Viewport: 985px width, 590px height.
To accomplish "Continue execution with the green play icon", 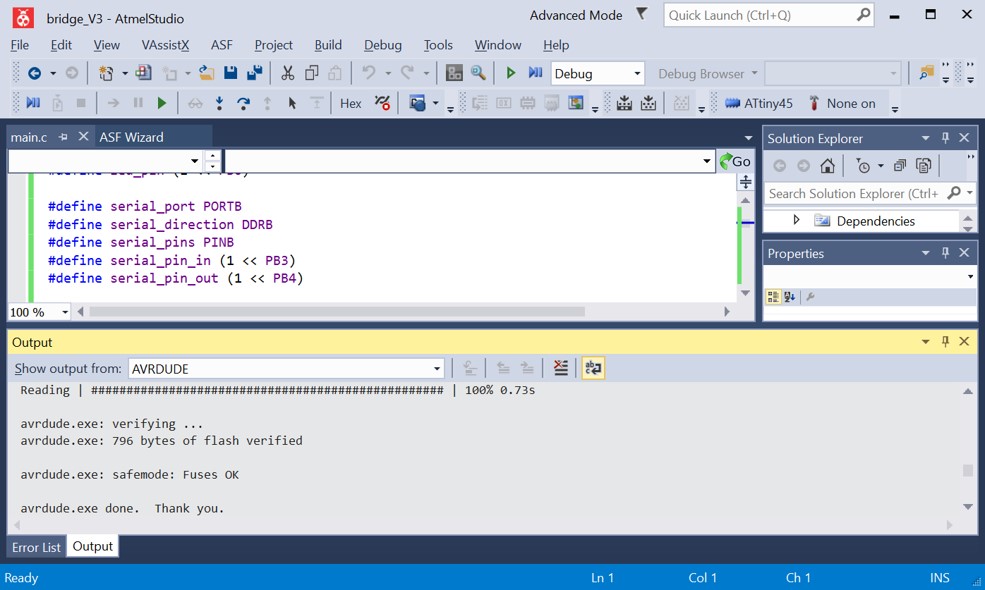I will 161,103.
